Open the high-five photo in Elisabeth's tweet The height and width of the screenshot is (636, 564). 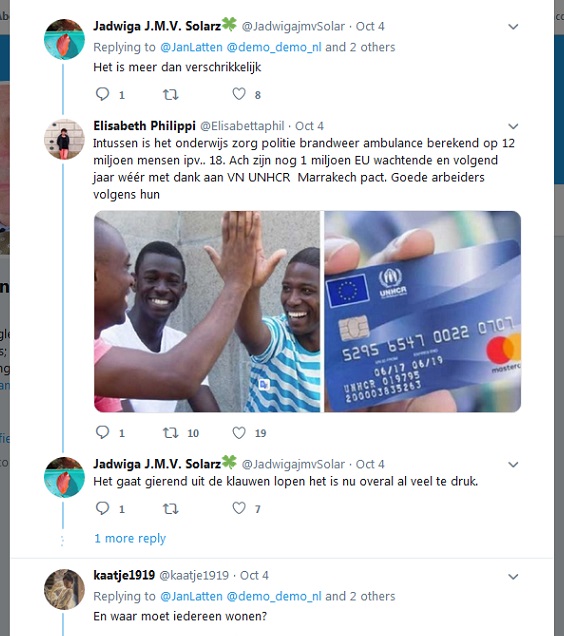(x=207, y=312)
